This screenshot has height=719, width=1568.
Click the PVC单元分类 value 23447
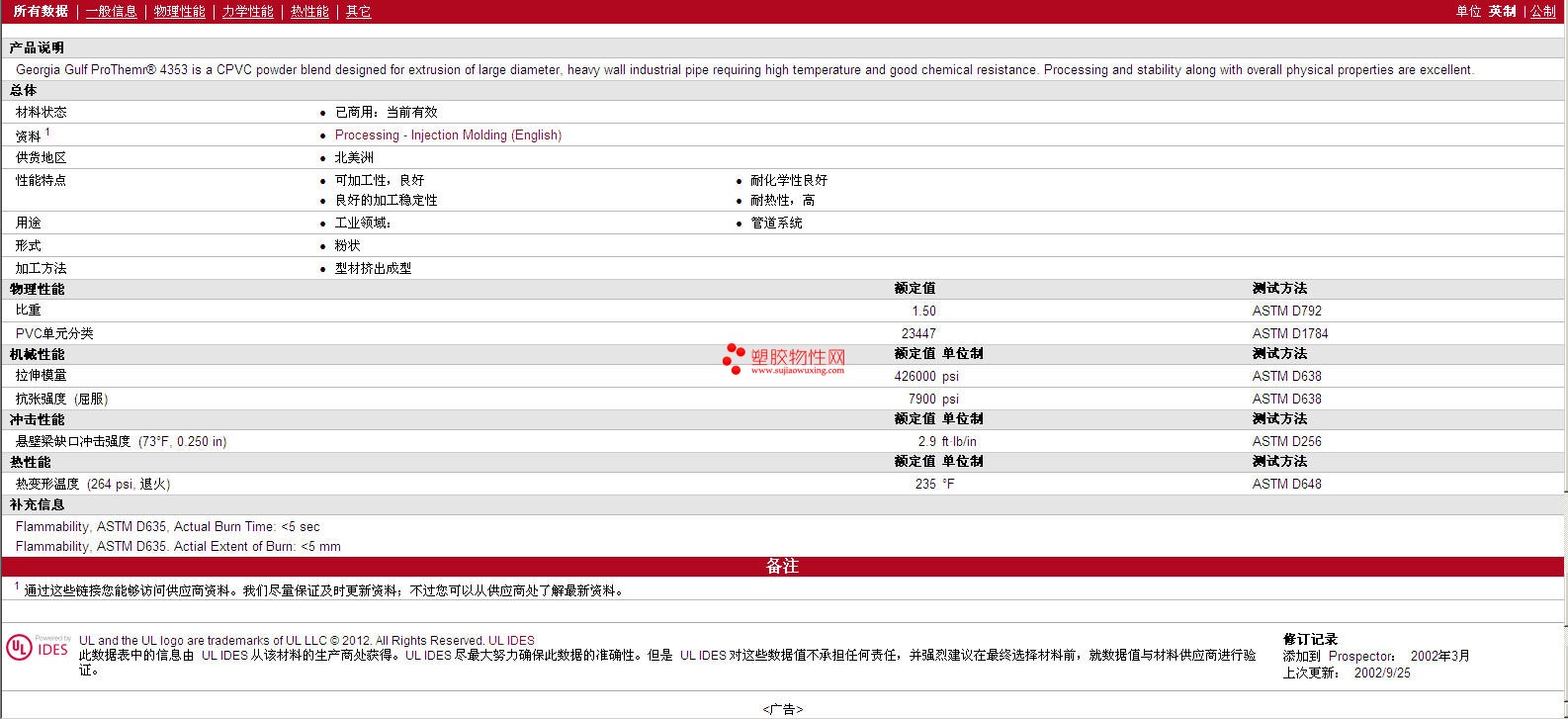(x=918, y=334)
